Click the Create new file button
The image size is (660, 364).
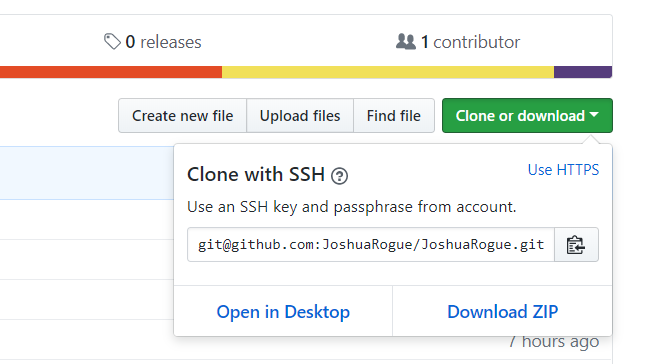tap(182, 116)
